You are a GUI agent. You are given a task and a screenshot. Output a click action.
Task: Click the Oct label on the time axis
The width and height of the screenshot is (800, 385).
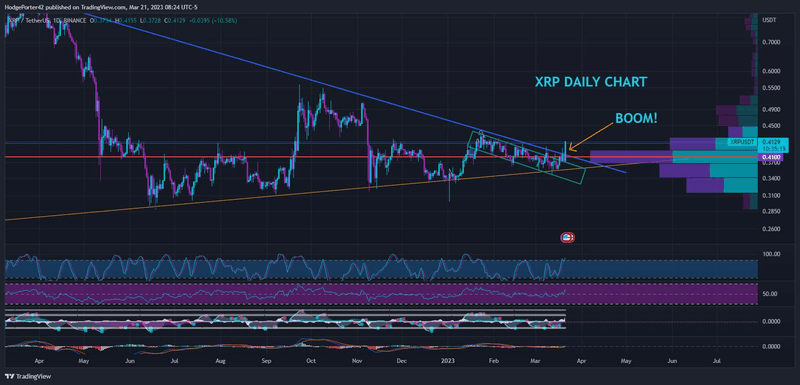(311, 361)
